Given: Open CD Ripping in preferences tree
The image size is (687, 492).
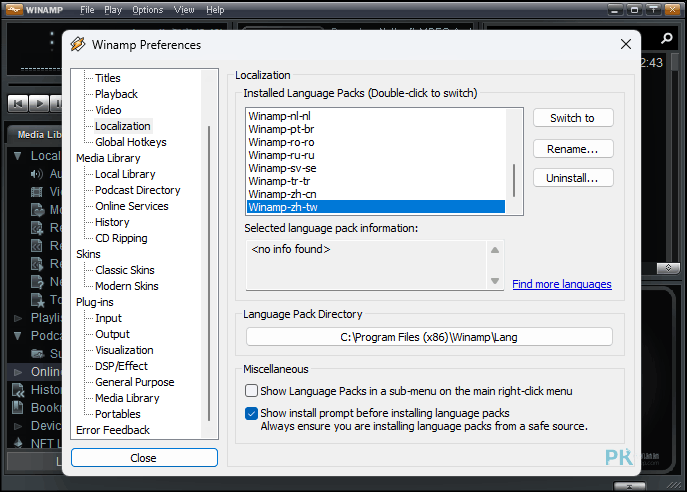Looking at the screenshot, I should coord(121,238).
